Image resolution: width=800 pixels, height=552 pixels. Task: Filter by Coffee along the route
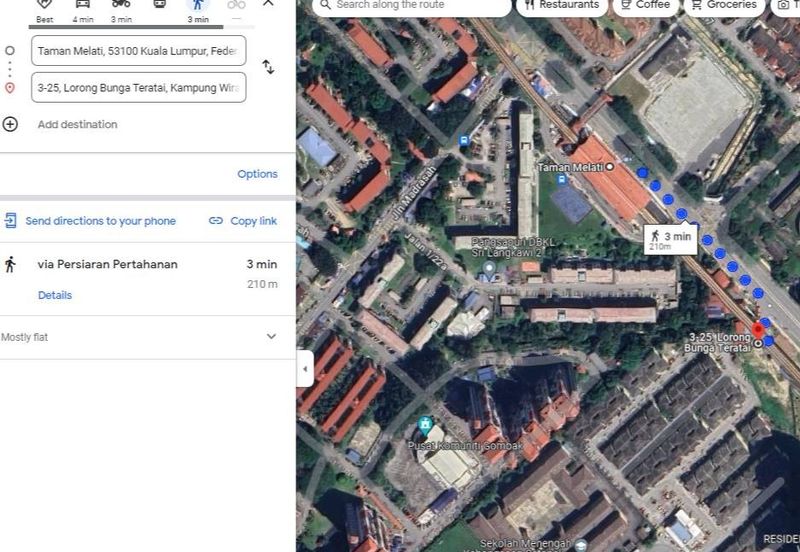pos(643,6)
